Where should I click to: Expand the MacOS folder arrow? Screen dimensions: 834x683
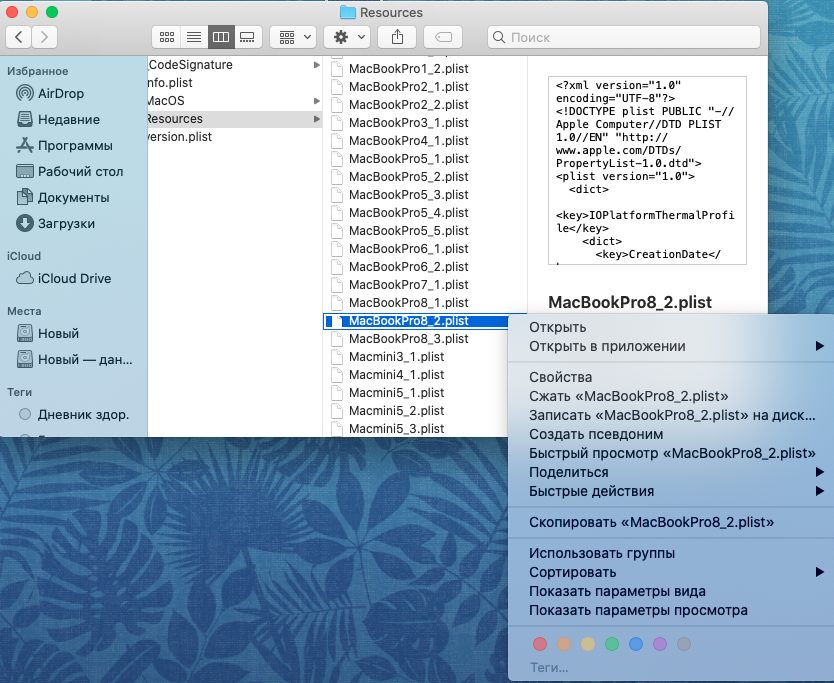[316, 101]
